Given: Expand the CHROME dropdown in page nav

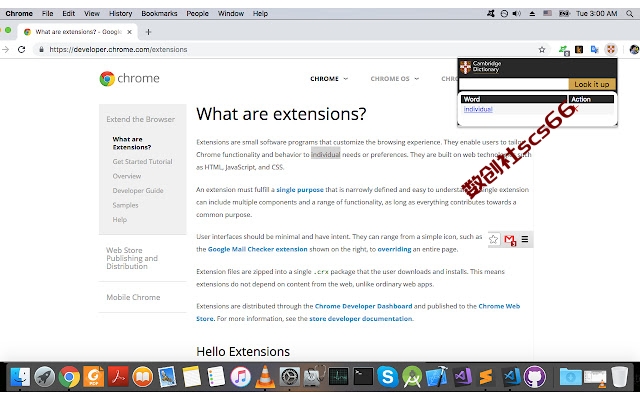Looking at the screenshot, I should 329,79.
